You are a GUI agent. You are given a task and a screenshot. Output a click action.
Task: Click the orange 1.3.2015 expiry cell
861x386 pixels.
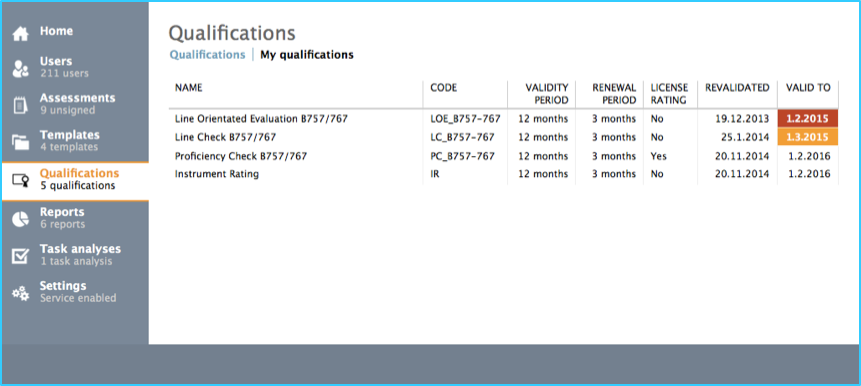[x=808, y=137]
